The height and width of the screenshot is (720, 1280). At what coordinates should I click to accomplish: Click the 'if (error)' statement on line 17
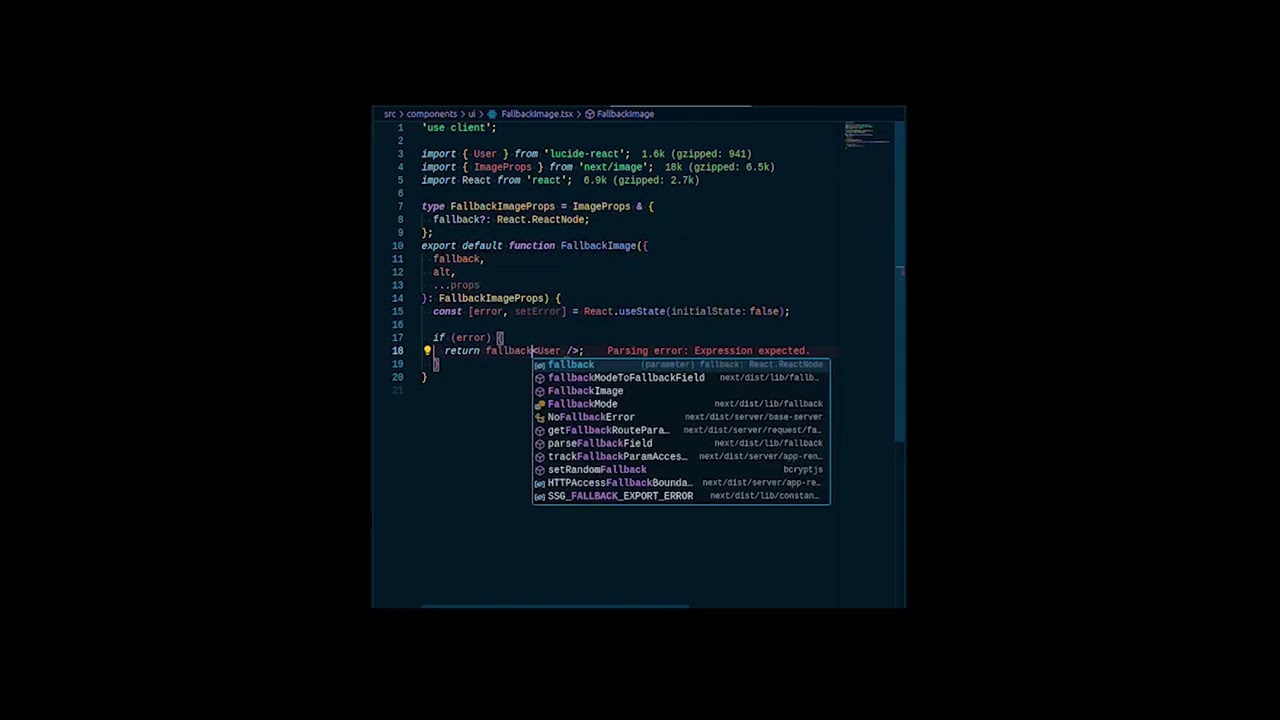[462, 338]
